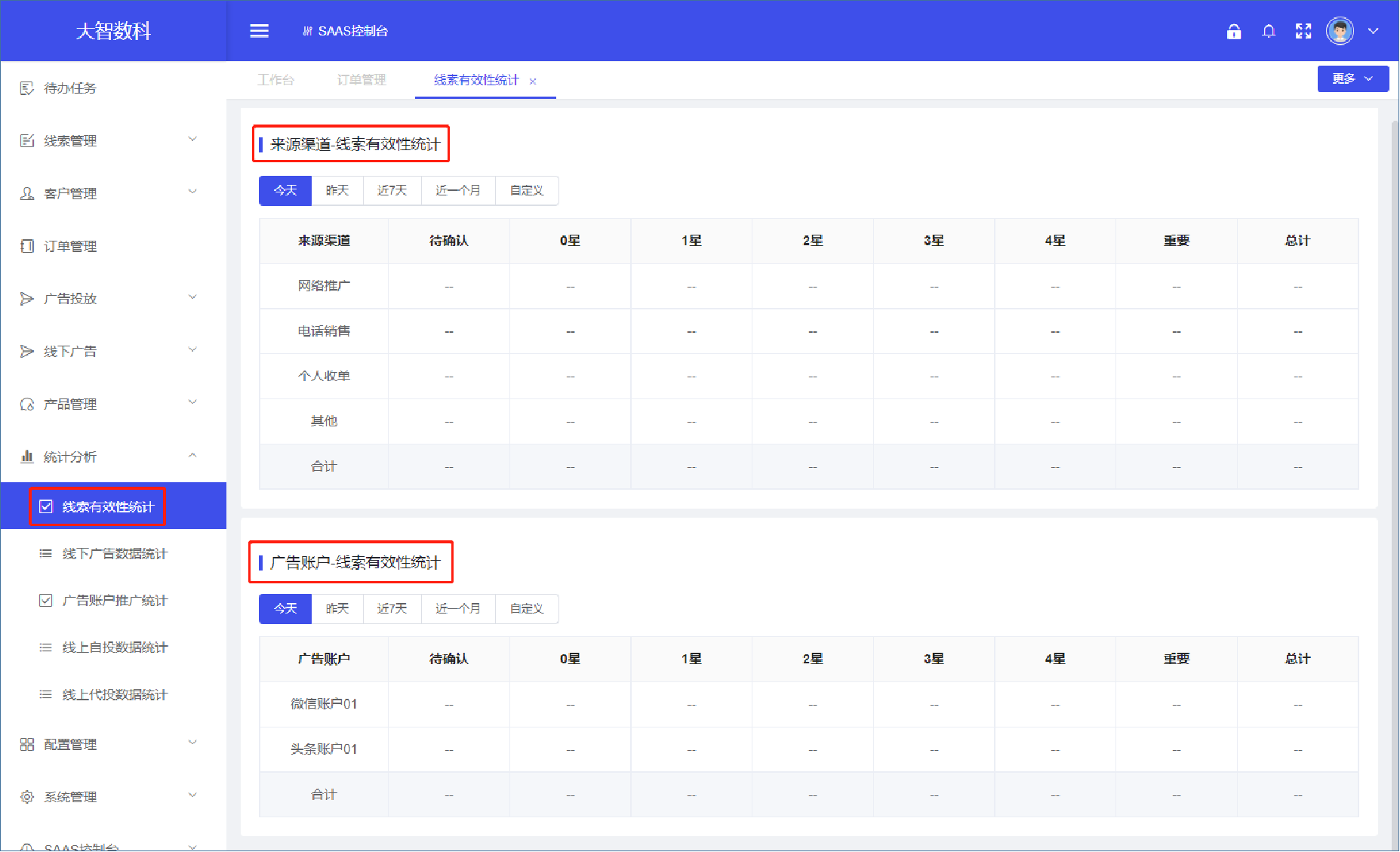Open the notification bell

click(x=1269, y=31)
